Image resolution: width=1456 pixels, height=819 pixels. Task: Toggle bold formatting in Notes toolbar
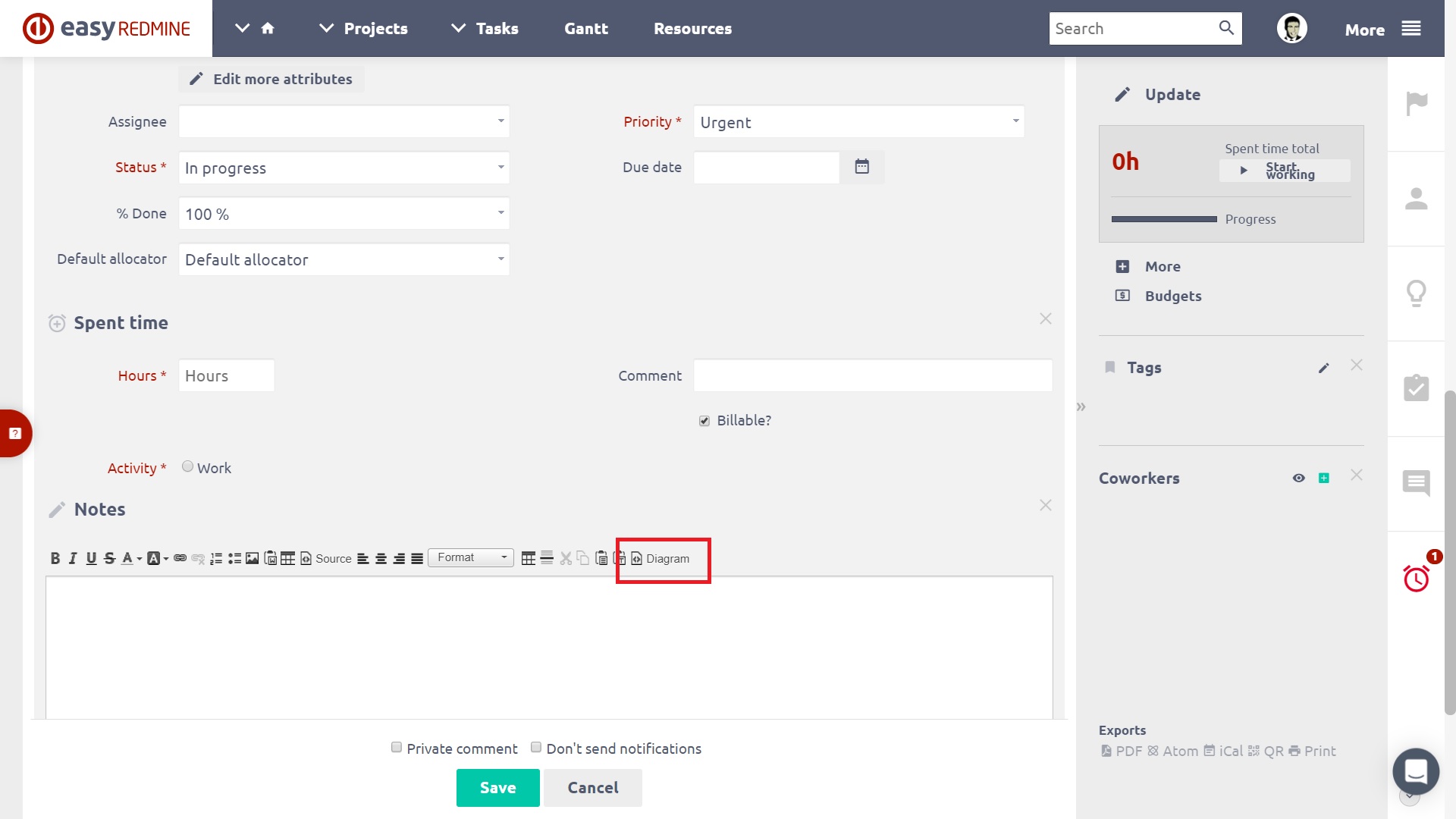coord(55,558)
